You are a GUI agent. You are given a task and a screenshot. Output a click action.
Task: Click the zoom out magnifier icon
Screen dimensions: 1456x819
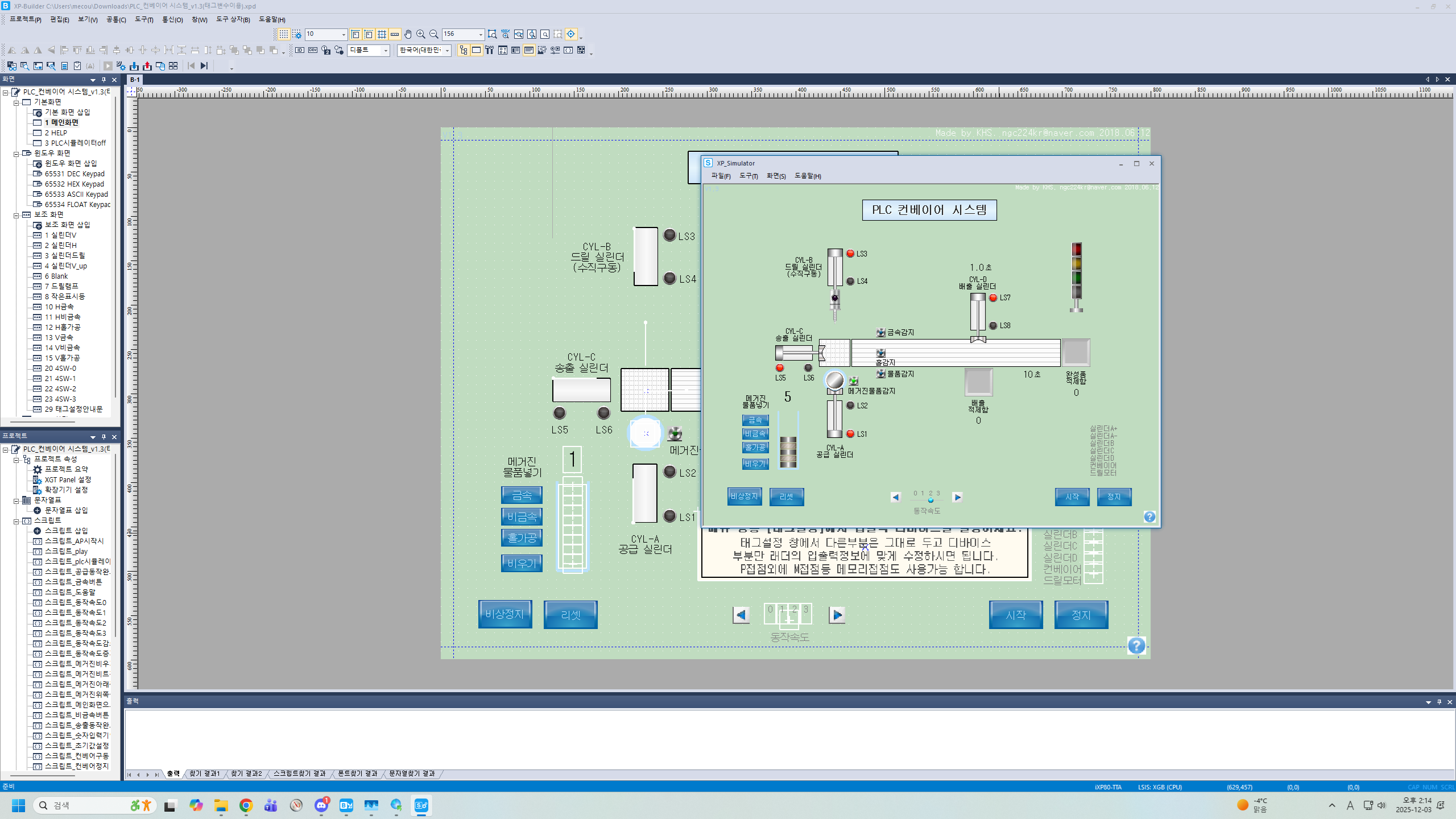pos(434,34)
